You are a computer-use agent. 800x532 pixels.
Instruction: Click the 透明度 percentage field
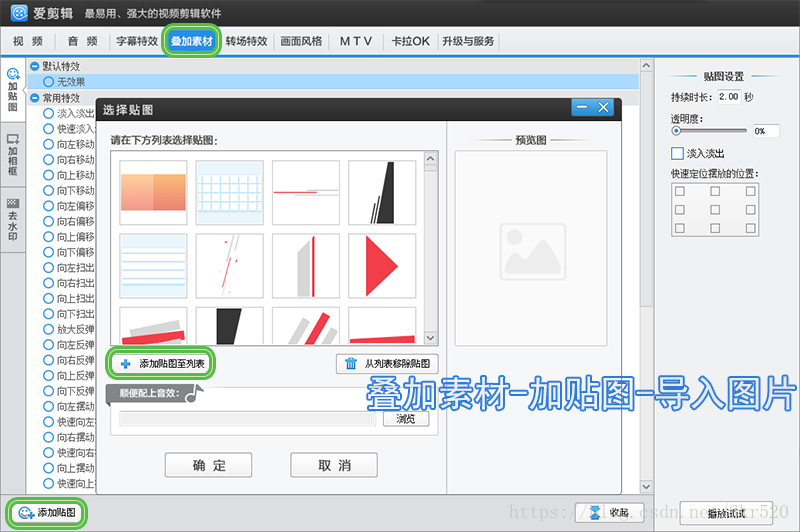tap(766, 131)
